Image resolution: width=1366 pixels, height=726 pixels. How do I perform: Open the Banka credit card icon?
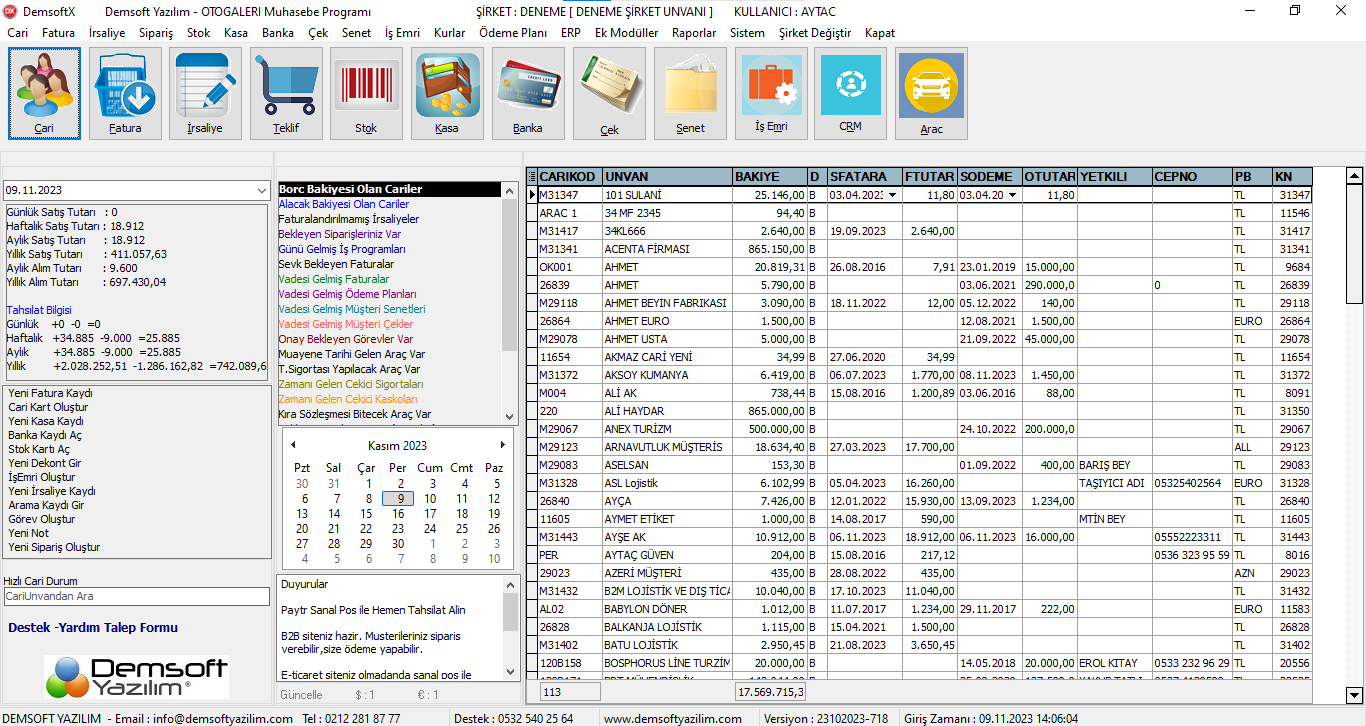(528, 93)
